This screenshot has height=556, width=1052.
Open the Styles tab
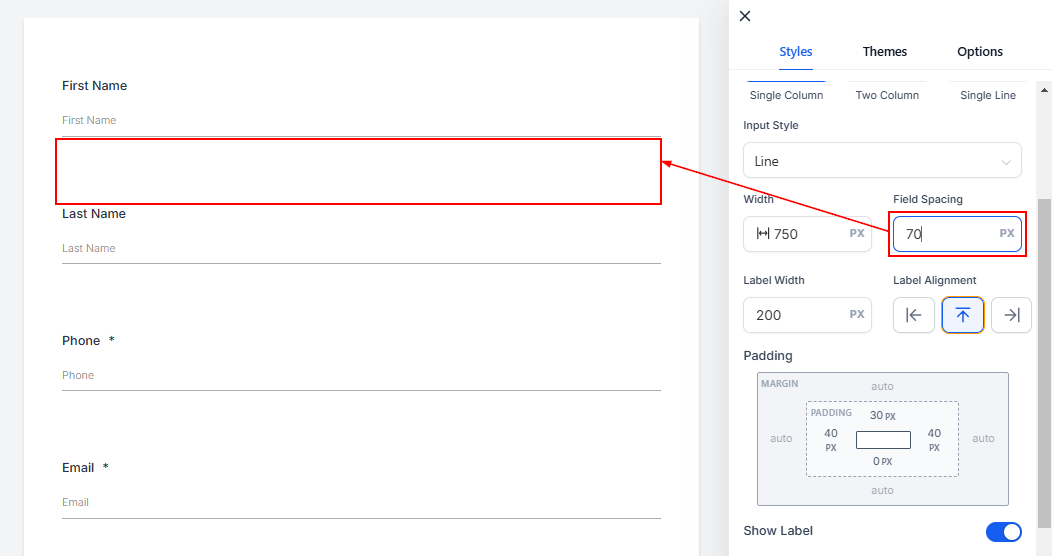pyautogui.click(x=795, y=52)
